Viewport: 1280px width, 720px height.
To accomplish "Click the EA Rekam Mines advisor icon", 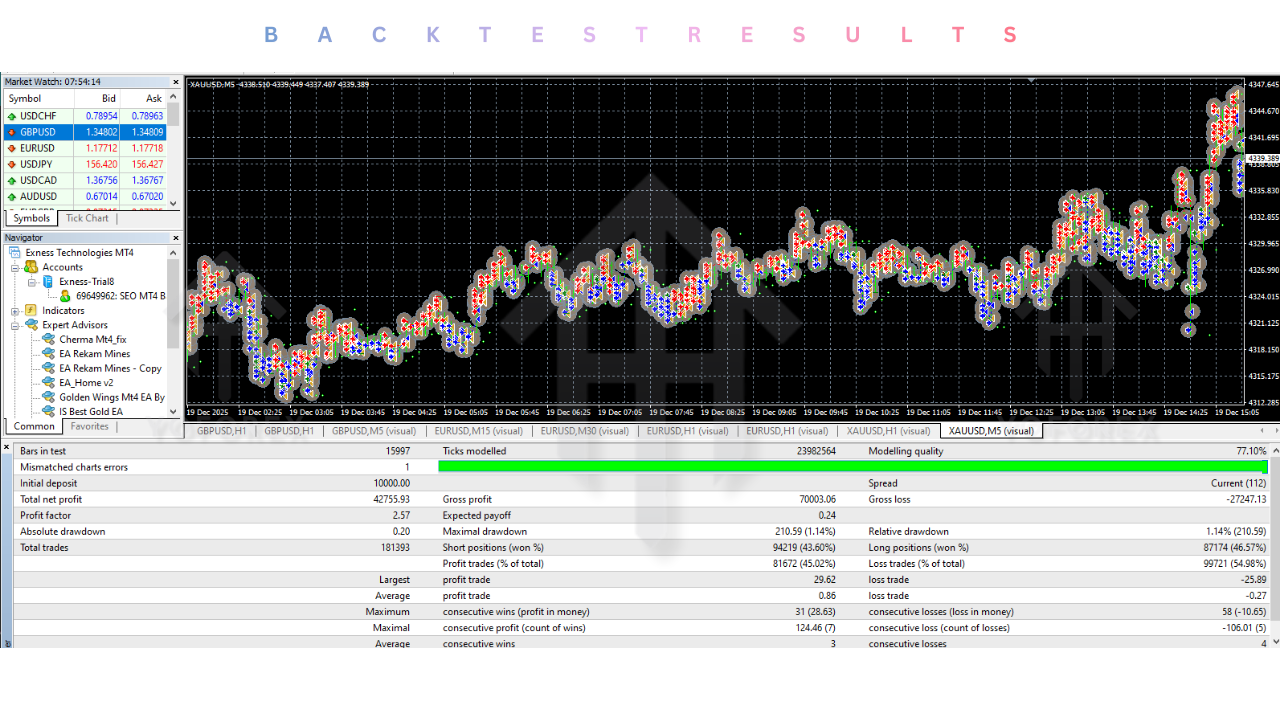I will (48, 354).
